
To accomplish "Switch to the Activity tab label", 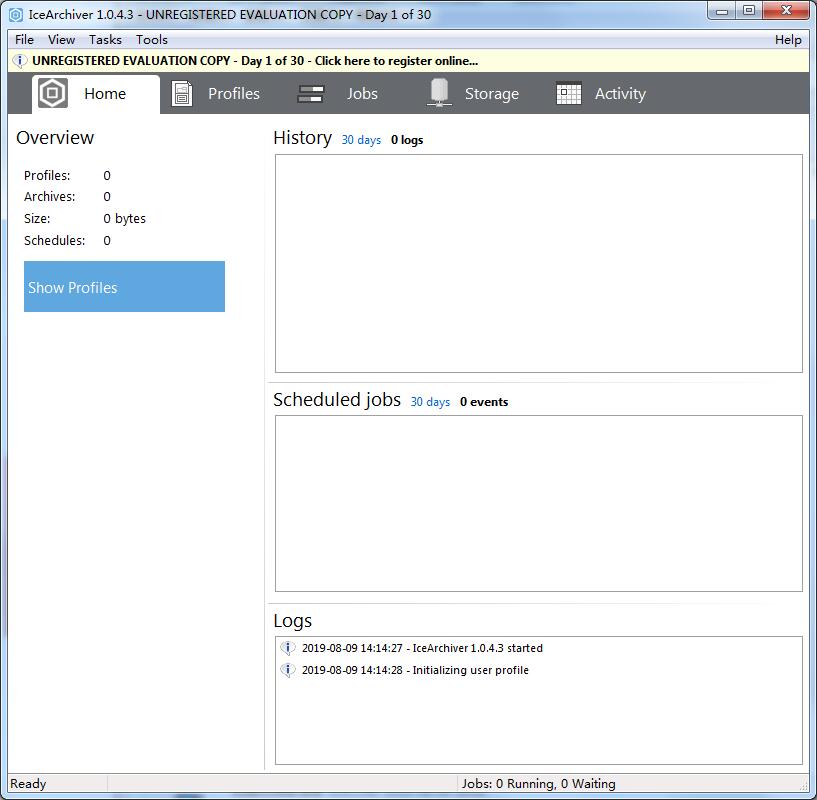I will click(x=620, y=94).
